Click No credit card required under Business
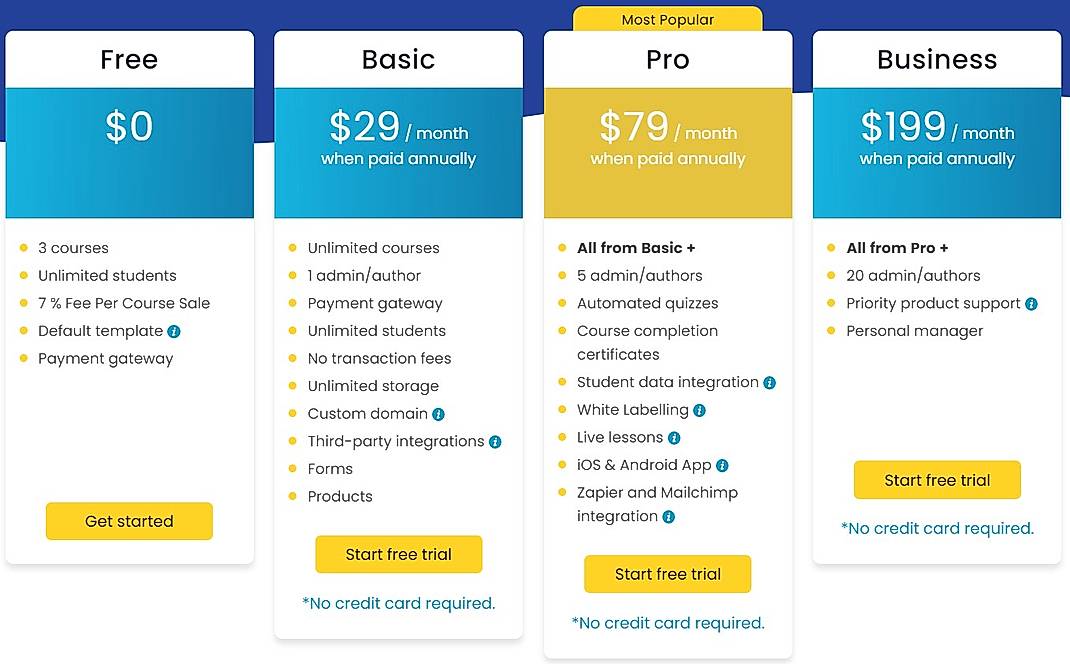This screenshot has width=1070, height=664. pyautogui.click(x=936, y=528)
